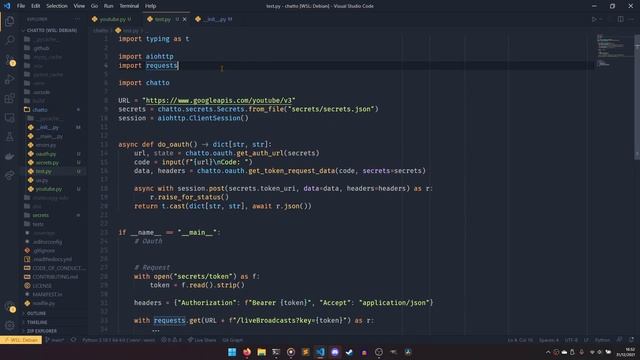Image resolution: width=640 pixels, height=360 pixels.
Task: Click the Live Share status bar button
Action: pos(202,340)
